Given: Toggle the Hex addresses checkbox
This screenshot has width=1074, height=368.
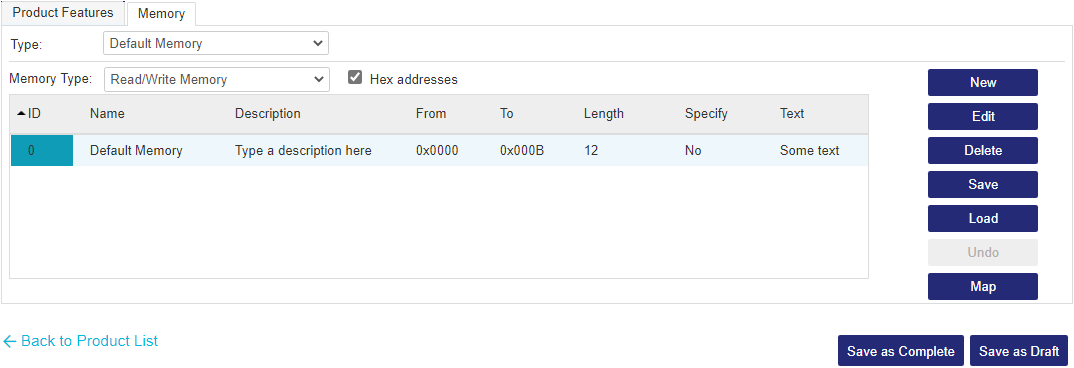Looking at the screenshot, I should [355, 77].
